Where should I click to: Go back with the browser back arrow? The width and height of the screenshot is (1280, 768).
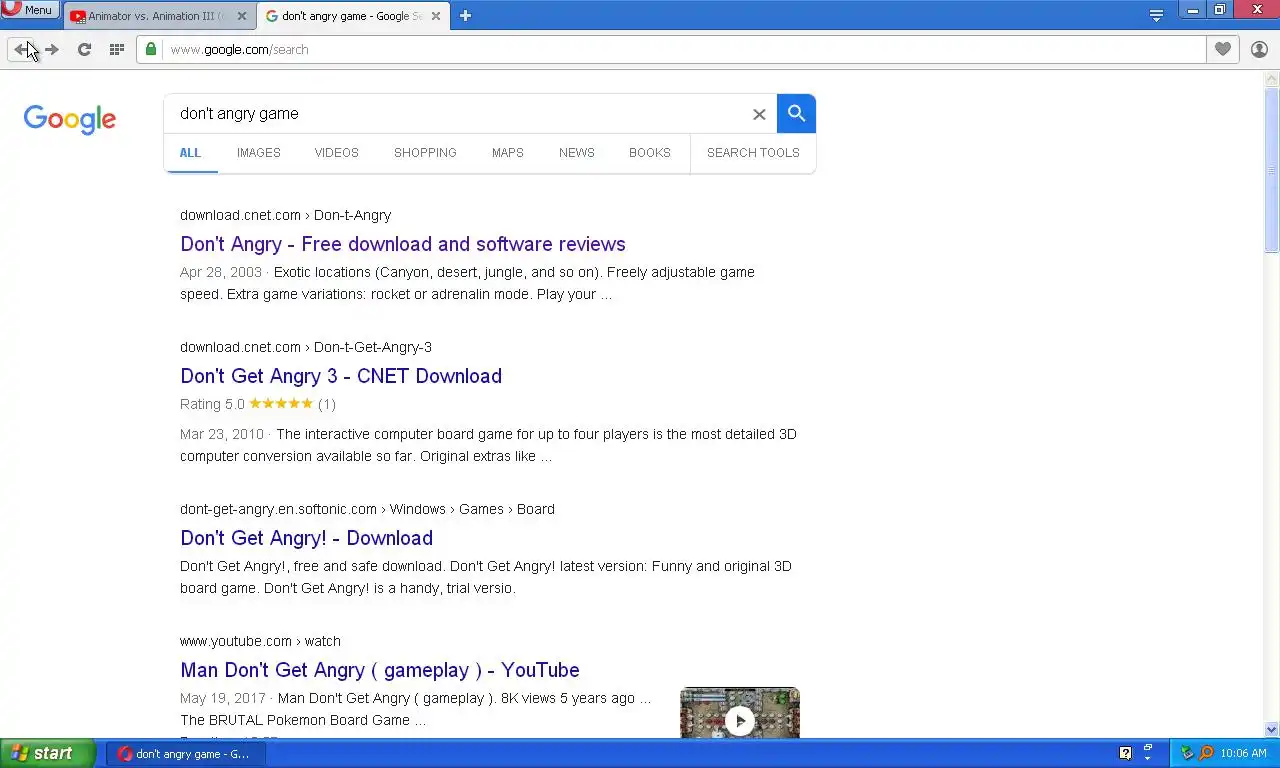point(21,49)
